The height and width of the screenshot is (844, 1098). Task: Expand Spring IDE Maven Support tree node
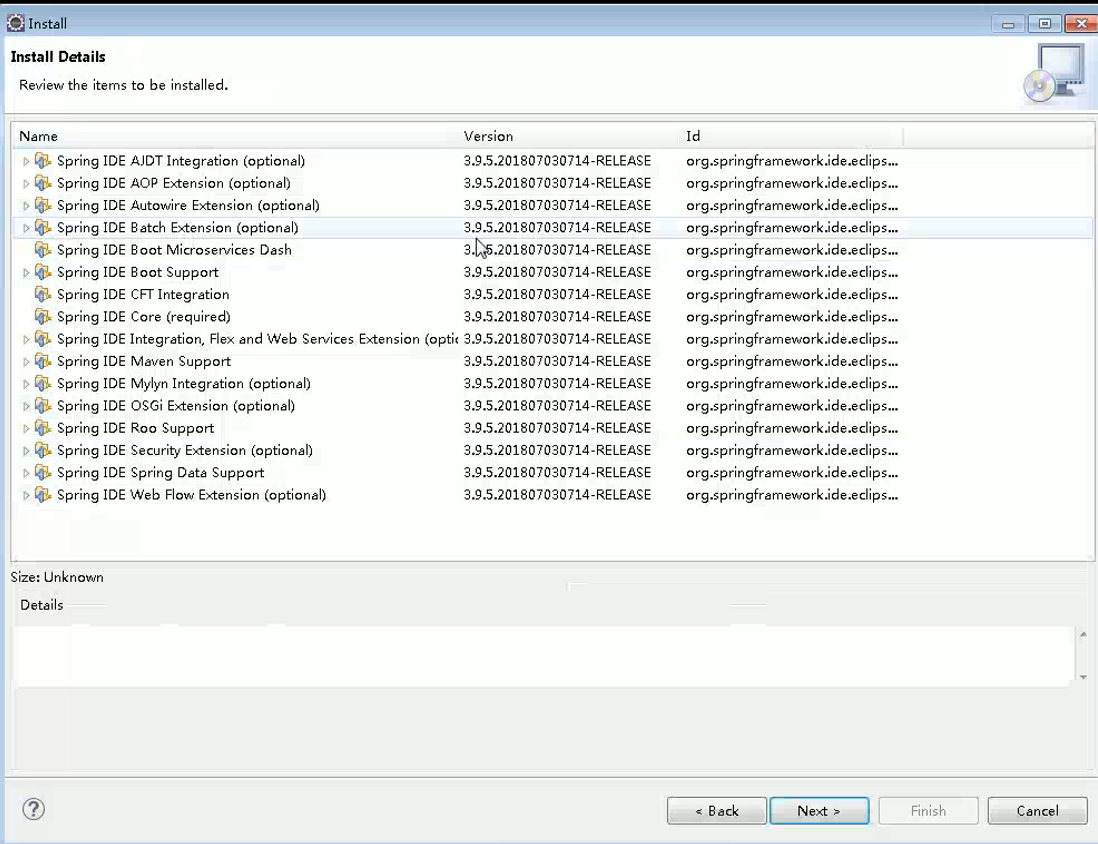26,362
